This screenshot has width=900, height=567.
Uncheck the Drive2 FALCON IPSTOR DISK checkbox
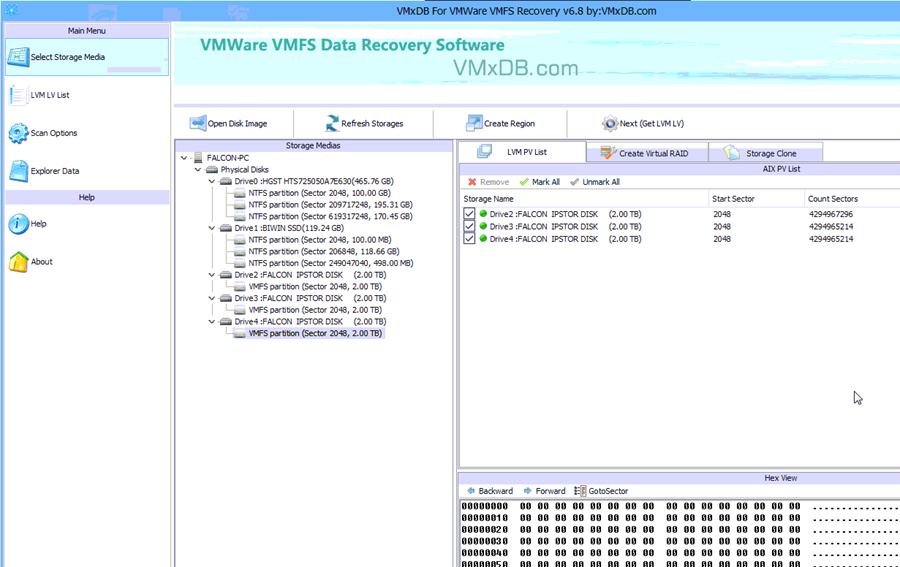(469, 214)
